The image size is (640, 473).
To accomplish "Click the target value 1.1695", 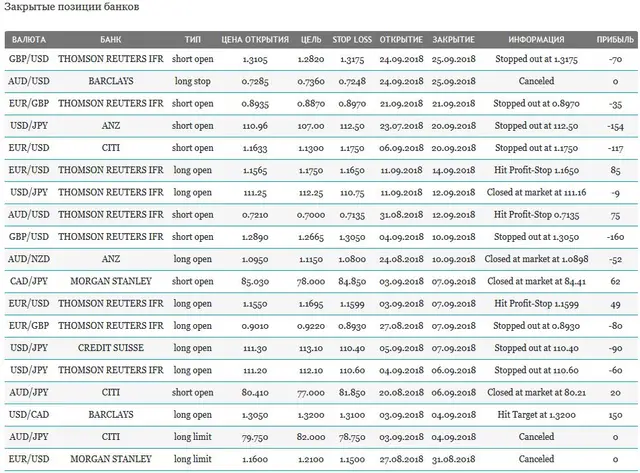I will point(311,304).
